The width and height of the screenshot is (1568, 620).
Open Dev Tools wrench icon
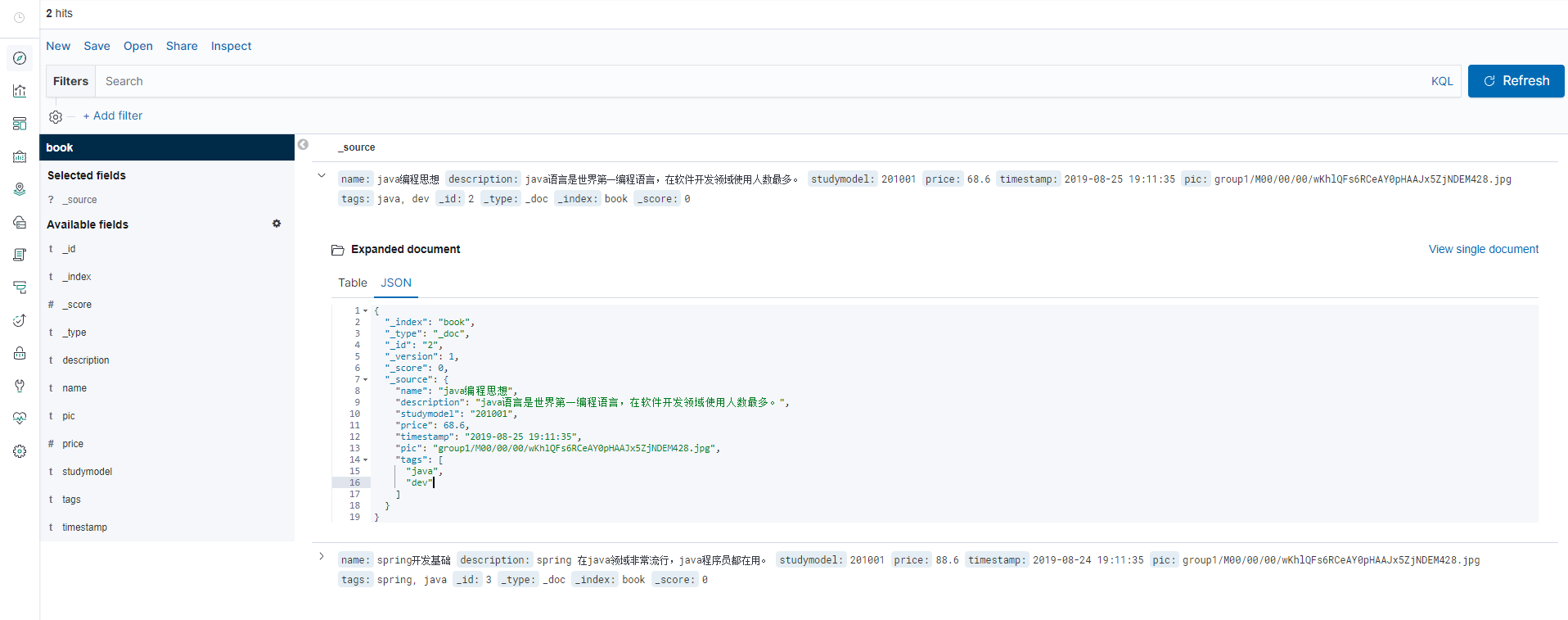(20, 386)
